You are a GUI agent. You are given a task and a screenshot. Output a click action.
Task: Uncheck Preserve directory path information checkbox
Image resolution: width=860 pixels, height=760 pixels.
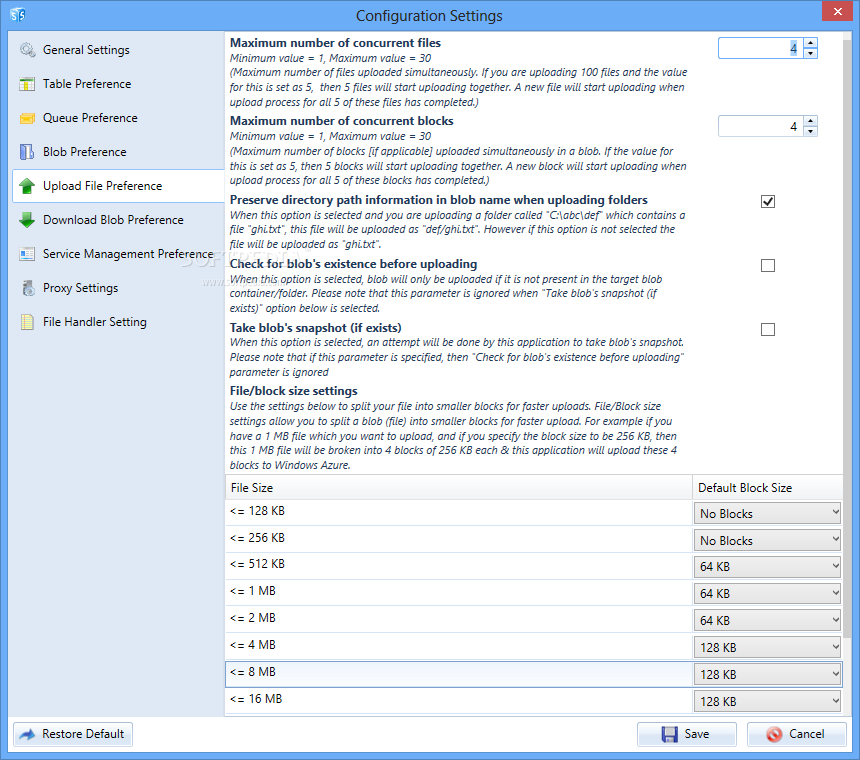768,201
